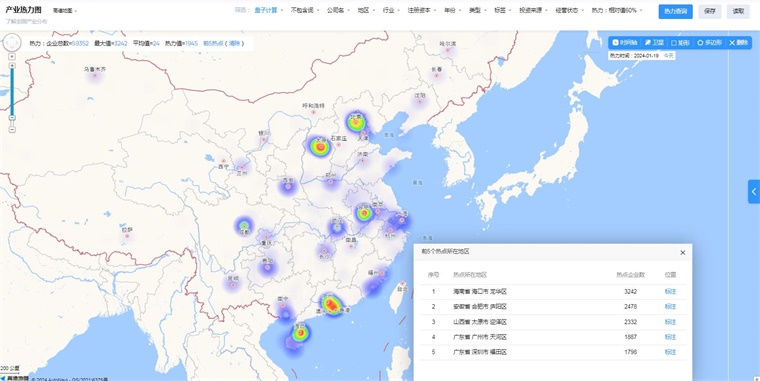
Task: Click the 西安 heat spot on map
Action: click(287, 186)
